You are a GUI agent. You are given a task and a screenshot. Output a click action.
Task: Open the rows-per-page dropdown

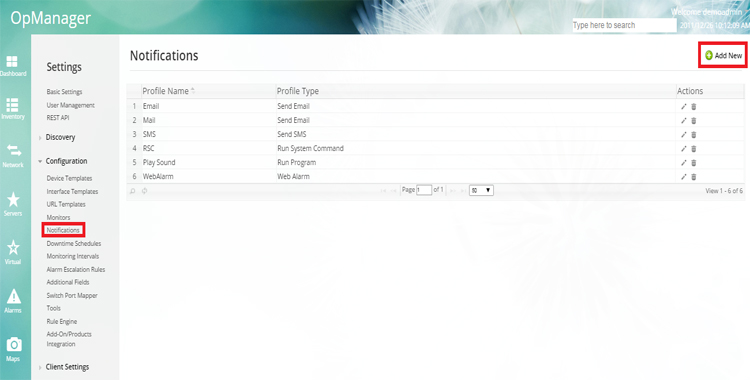click(x=481, y=190)
